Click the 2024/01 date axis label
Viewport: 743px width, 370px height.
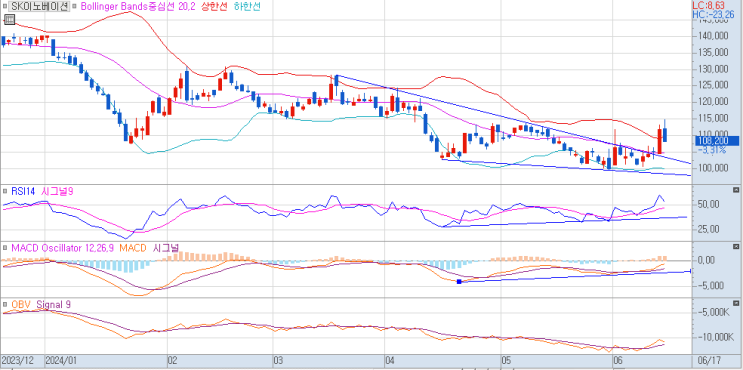(61, 360)
